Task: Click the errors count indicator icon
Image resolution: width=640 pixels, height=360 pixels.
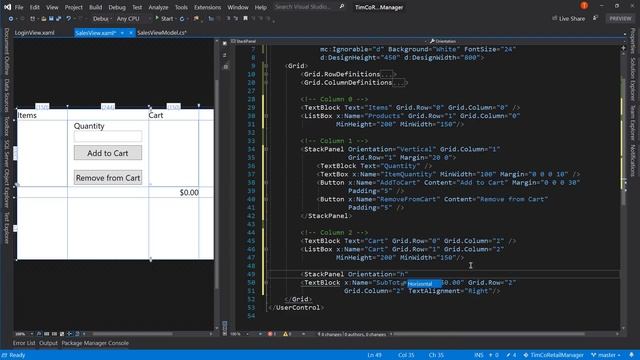Action: tap(271, 334)
